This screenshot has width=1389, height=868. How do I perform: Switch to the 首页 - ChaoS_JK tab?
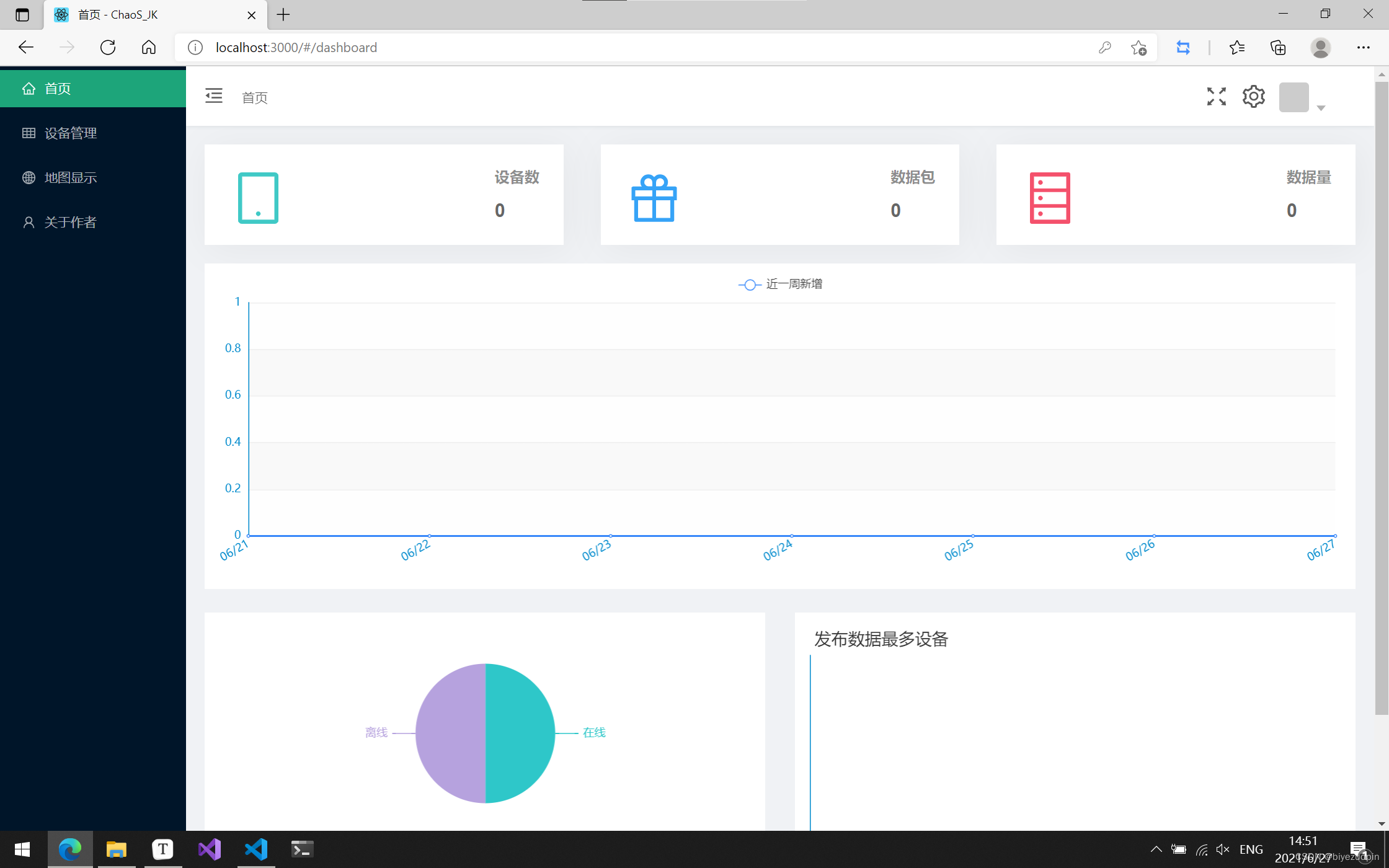tap(118, 14)
